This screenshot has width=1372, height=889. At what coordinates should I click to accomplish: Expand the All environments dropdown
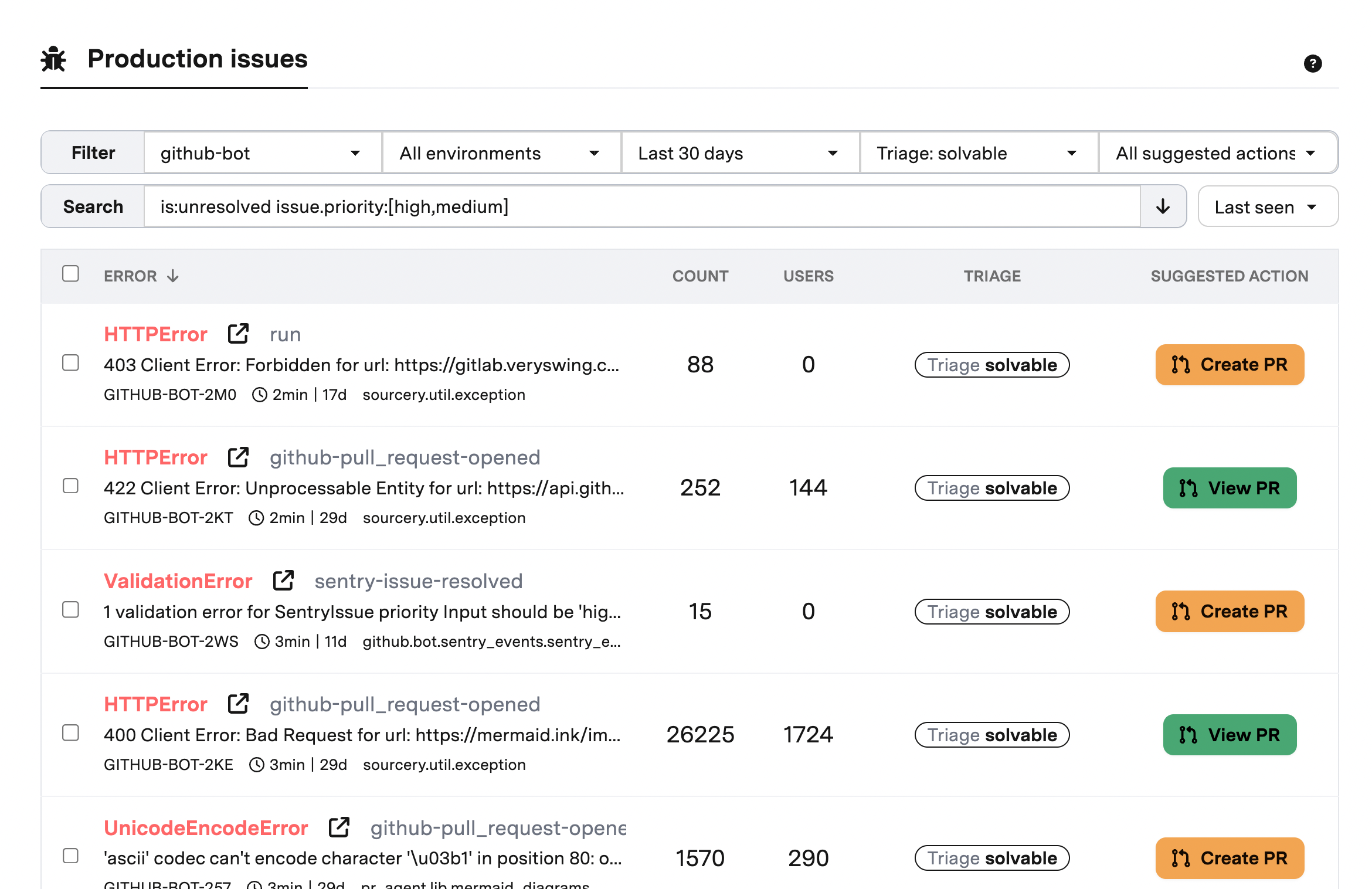pyautogui.click(x=500, y=152)
